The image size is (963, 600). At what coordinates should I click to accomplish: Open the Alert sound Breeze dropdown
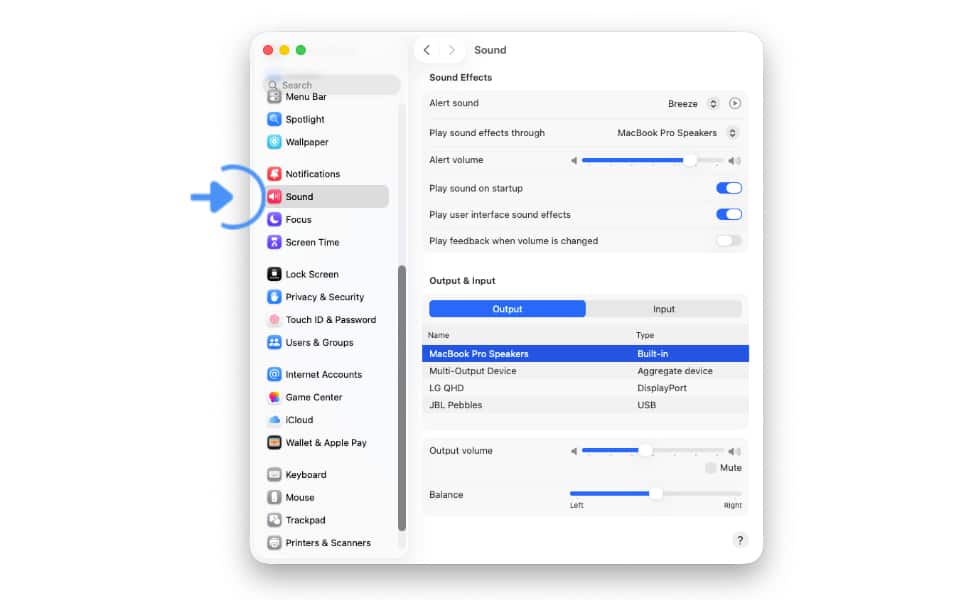click(712, 103)
